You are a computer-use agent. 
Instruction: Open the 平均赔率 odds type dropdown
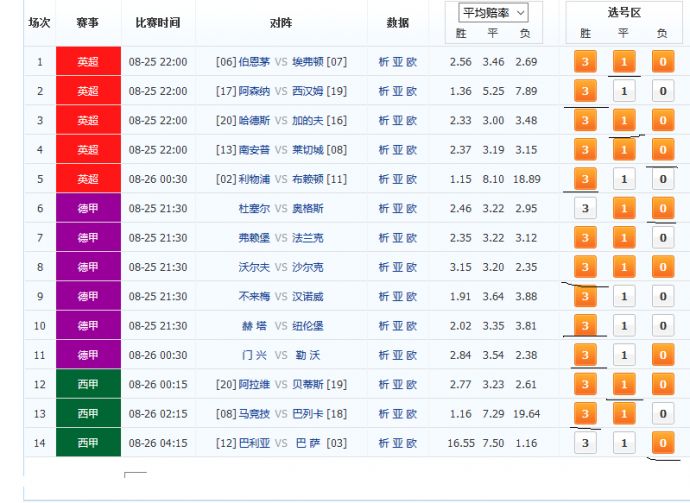pos(493,13)
